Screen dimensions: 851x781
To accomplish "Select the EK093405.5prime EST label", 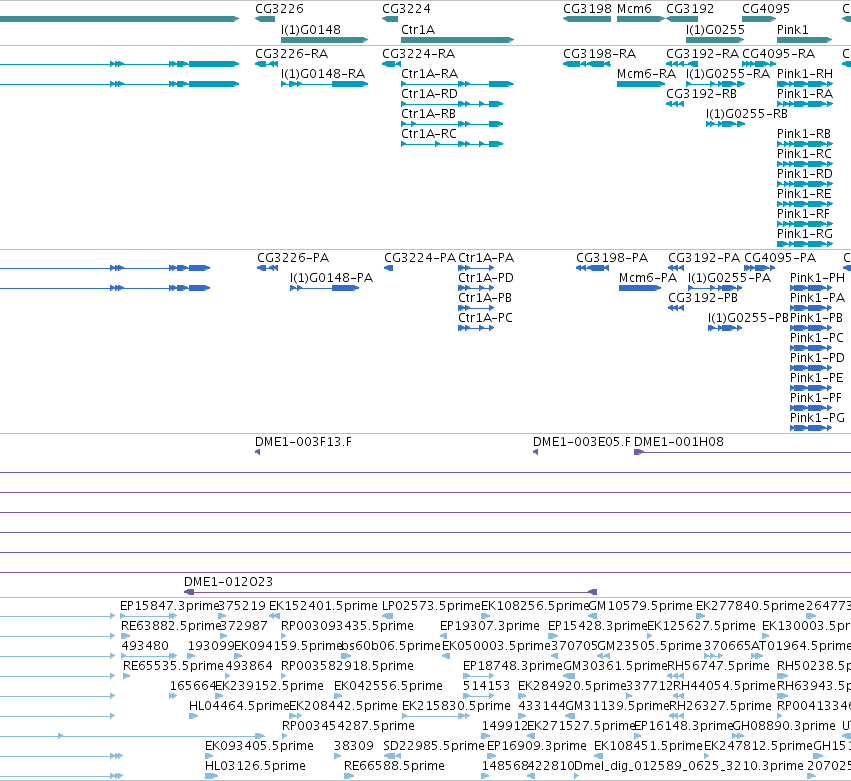I will point(259,746).
